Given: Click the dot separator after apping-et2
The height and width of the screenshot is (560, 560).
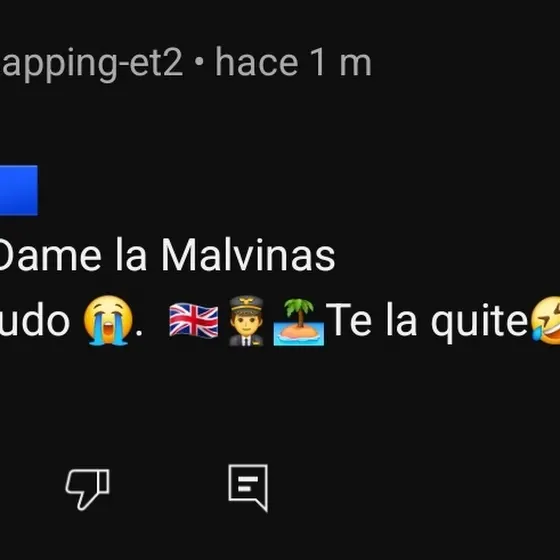Looking at the screenshot, I should pos(200,62).
